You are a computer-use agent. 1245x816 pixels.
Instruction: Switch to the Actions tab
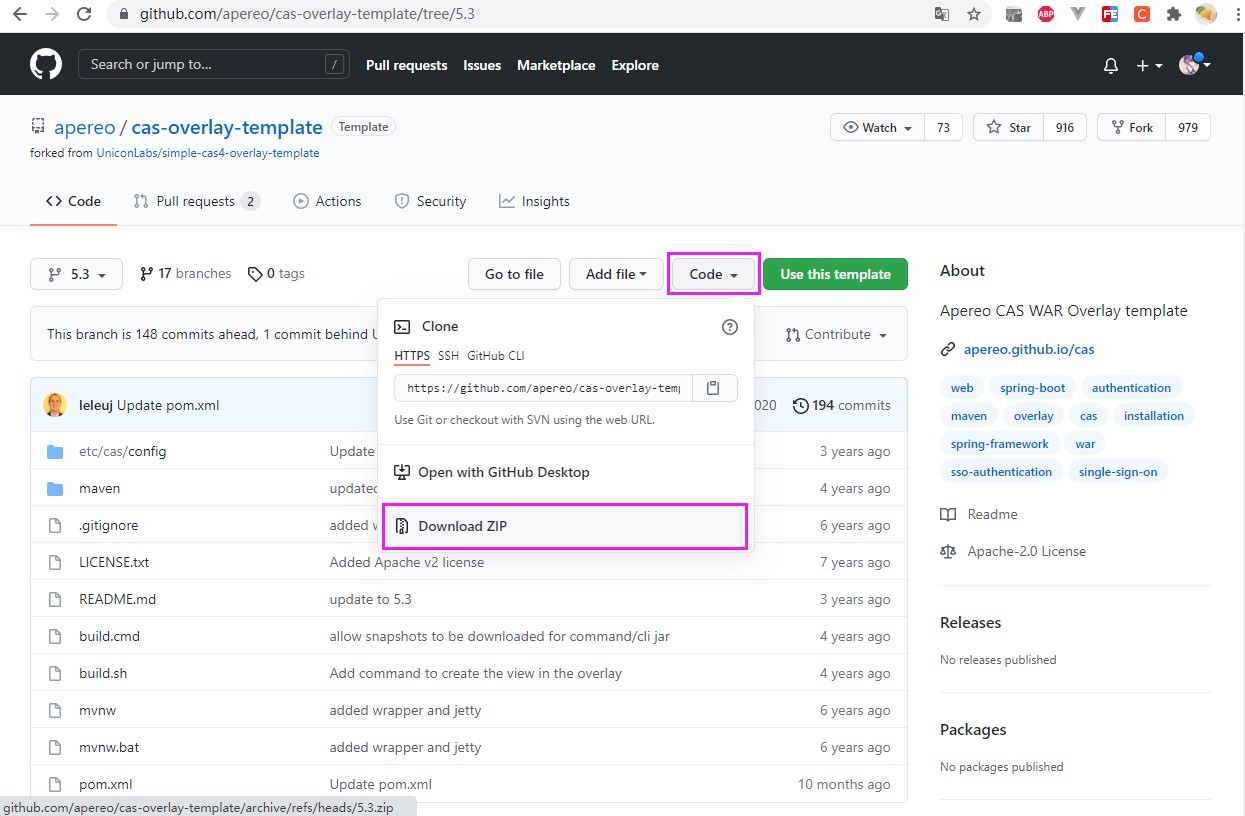(327, 201)
